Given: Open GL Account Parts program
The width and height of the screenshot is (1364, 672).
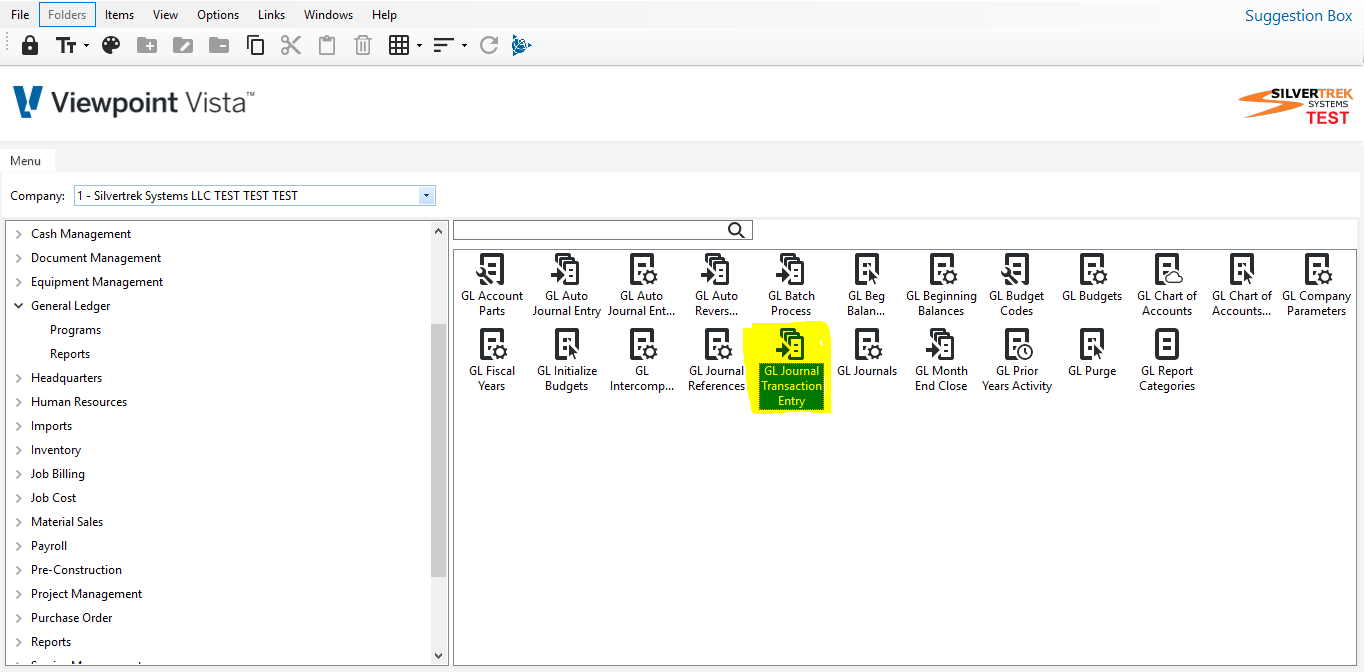Looking at the screenshot, I should [492, 285].
